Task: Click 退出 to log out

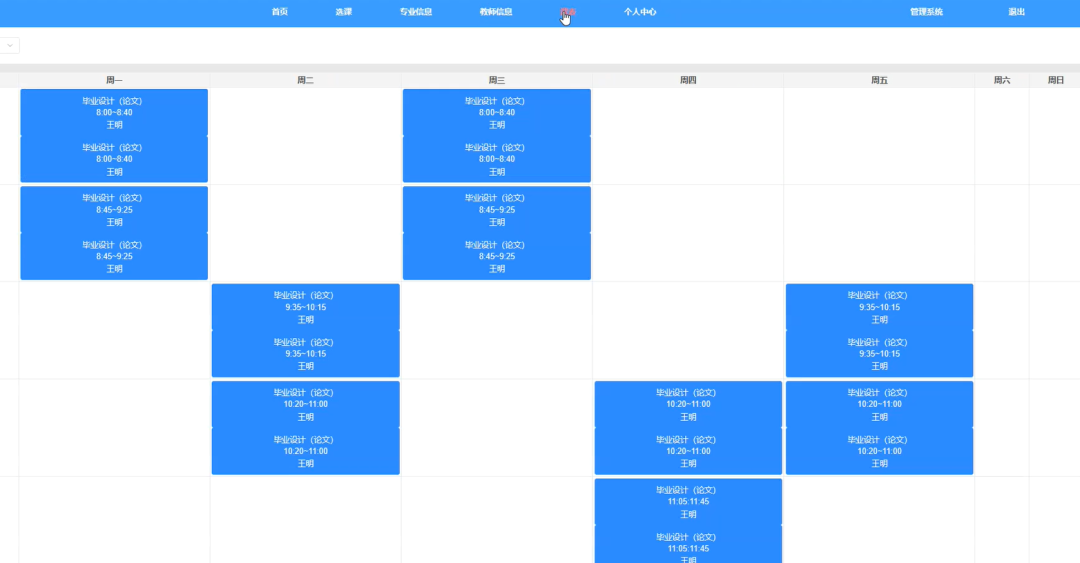Action: point(1017,12)
